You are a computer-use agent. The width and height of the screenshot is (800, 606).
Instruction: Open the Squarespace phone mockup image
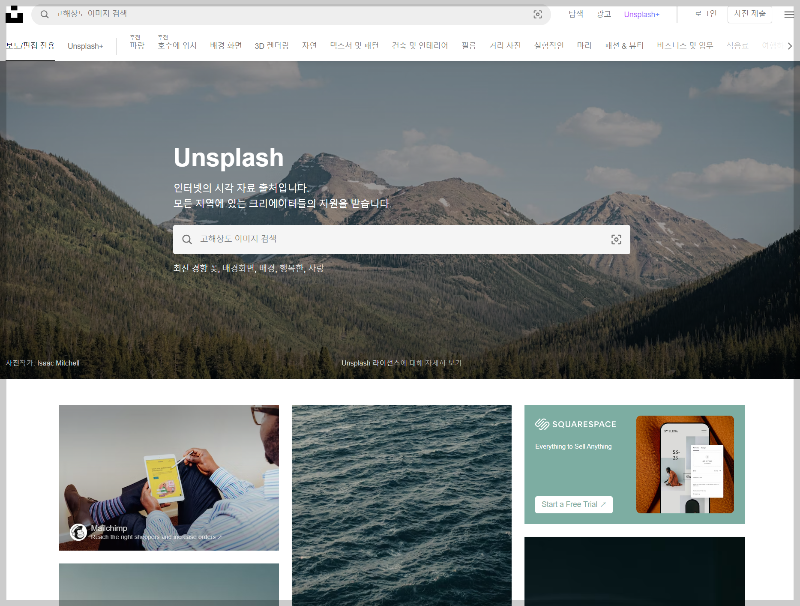[x=685, y=464]
